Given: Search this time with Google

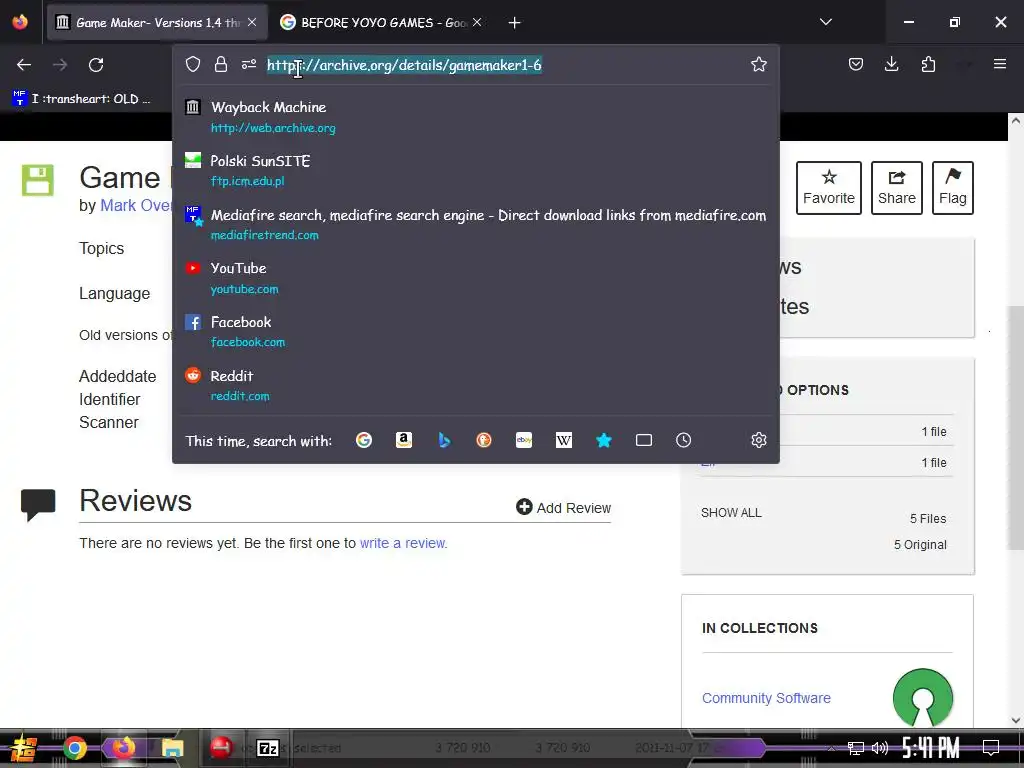Looking at the screenshot, I should (364, 440).
